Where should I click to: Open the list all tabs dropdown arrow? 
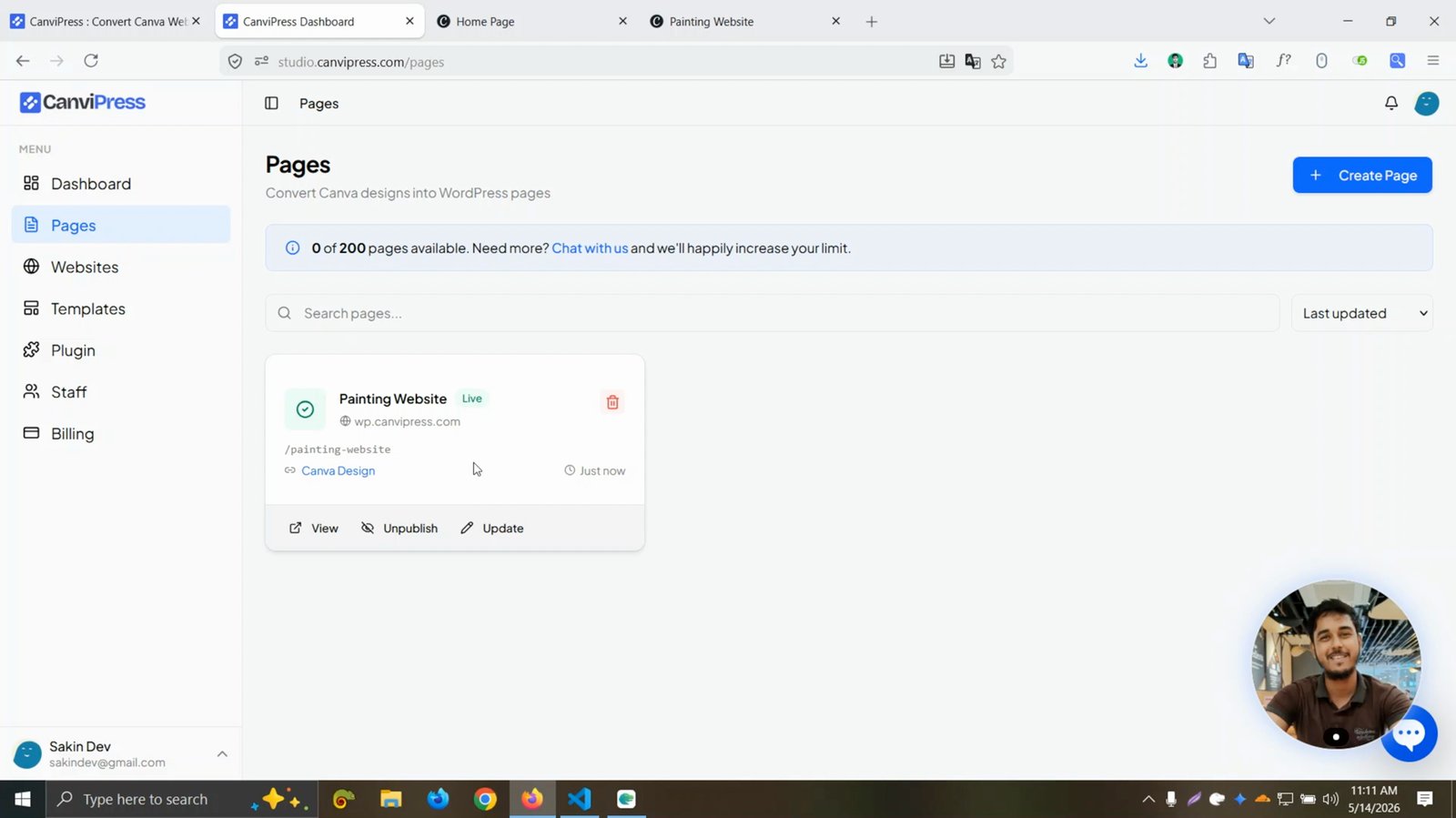[x=1269, y=21]
